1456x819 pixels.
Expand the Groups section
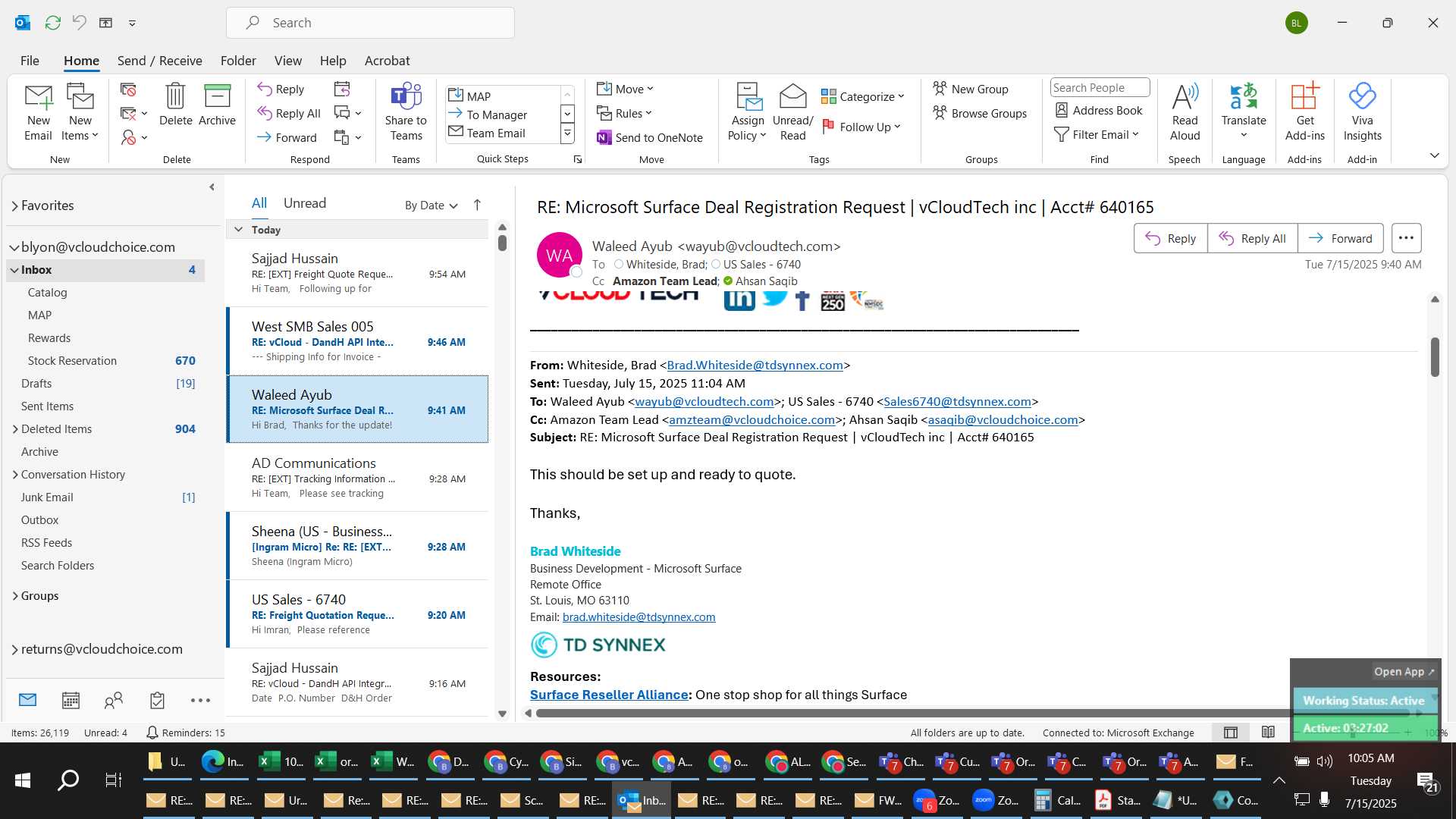pos(15,596)
